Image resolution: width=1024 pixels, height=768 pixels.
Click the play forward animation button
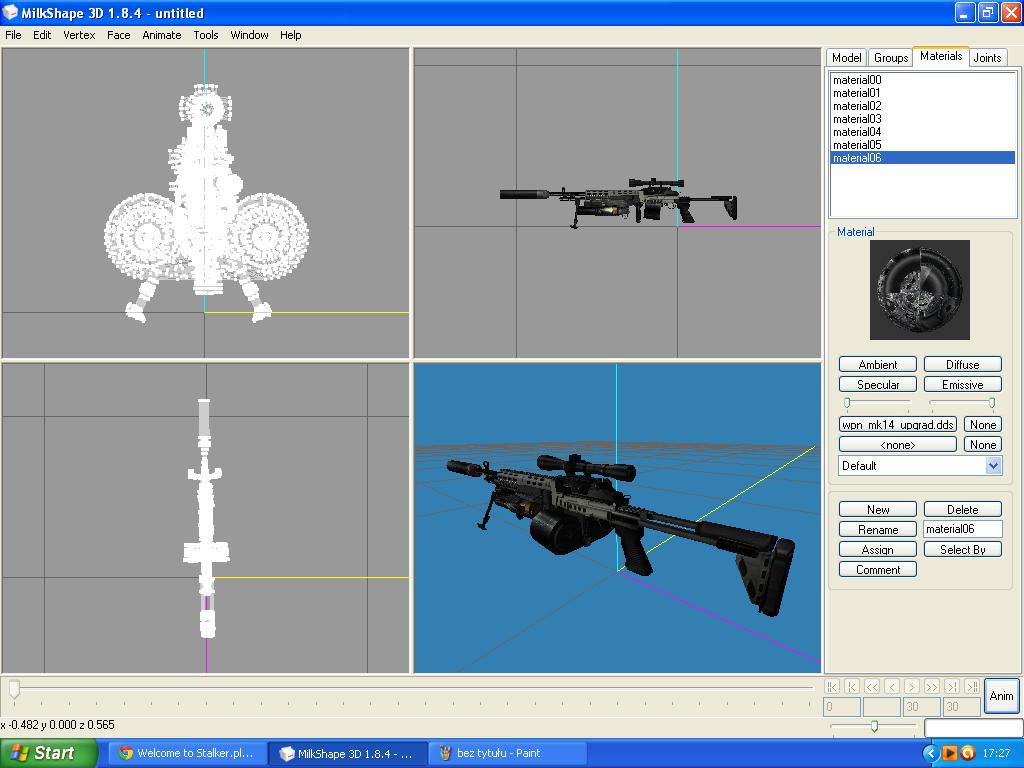pyautogui.click(x=912, y=686)
